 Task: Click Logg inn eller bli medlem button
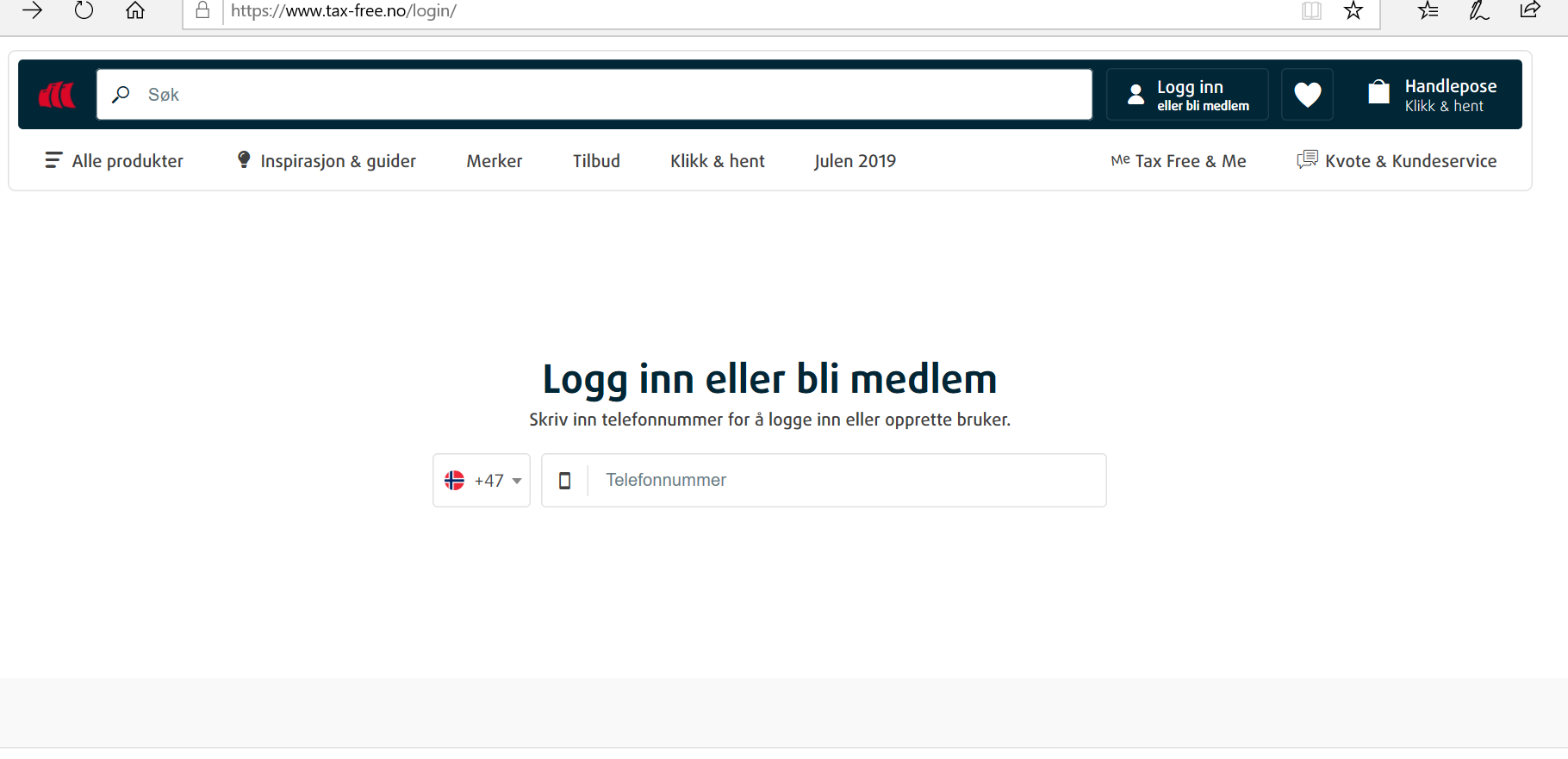tap(1187, 95)
